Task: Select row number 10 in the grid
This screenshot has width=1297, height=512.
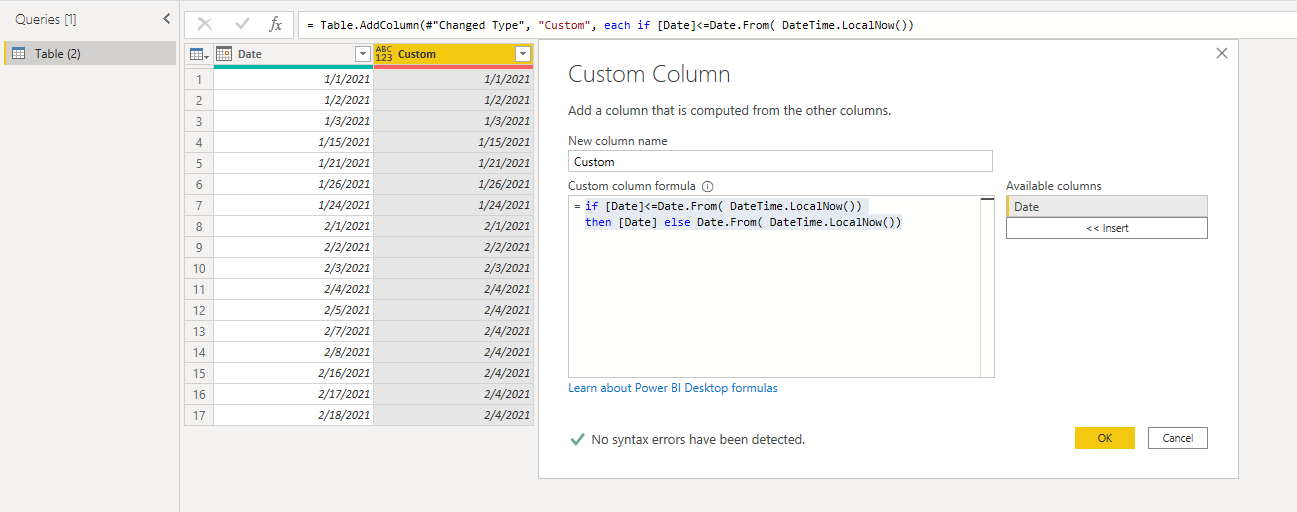Action: (x=199, y=268)
